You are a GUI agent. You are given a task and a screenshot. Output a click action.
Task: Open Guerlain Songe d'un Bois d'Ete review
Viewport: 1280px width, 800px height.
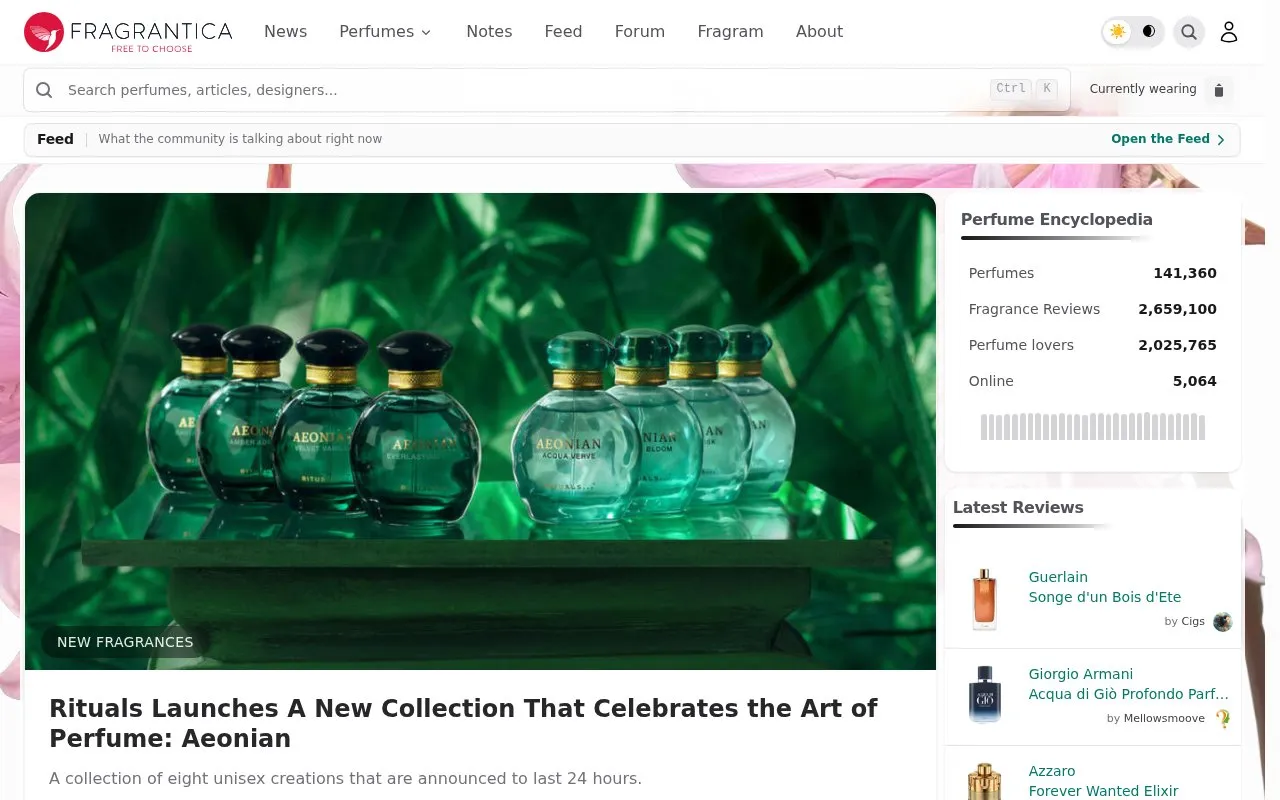click(1104, 587)
